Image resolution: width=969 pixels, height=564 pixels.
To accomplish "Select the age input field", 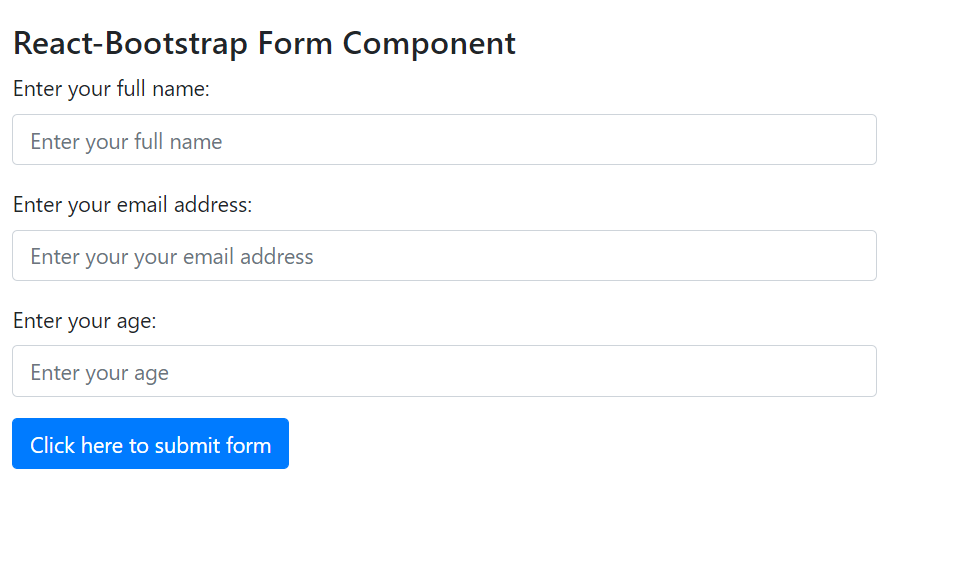I will click(444, 371).
